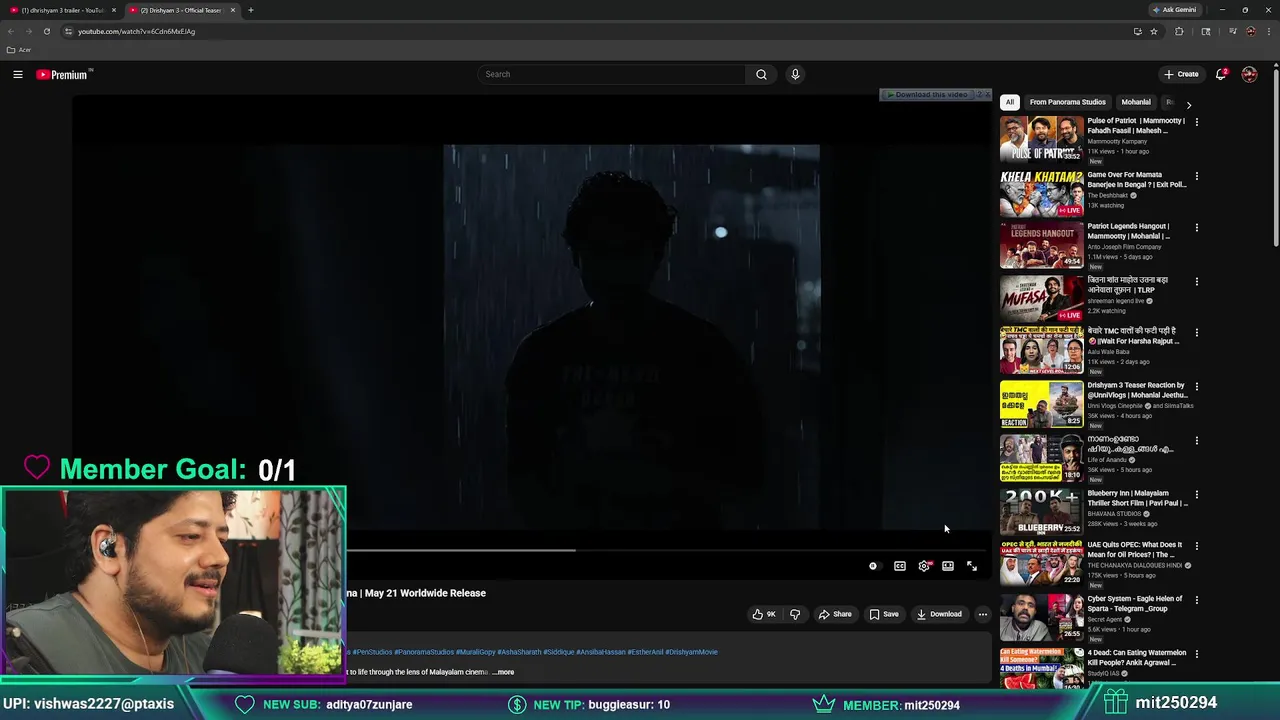Open options for Game Over For Mamata video

1196,176
